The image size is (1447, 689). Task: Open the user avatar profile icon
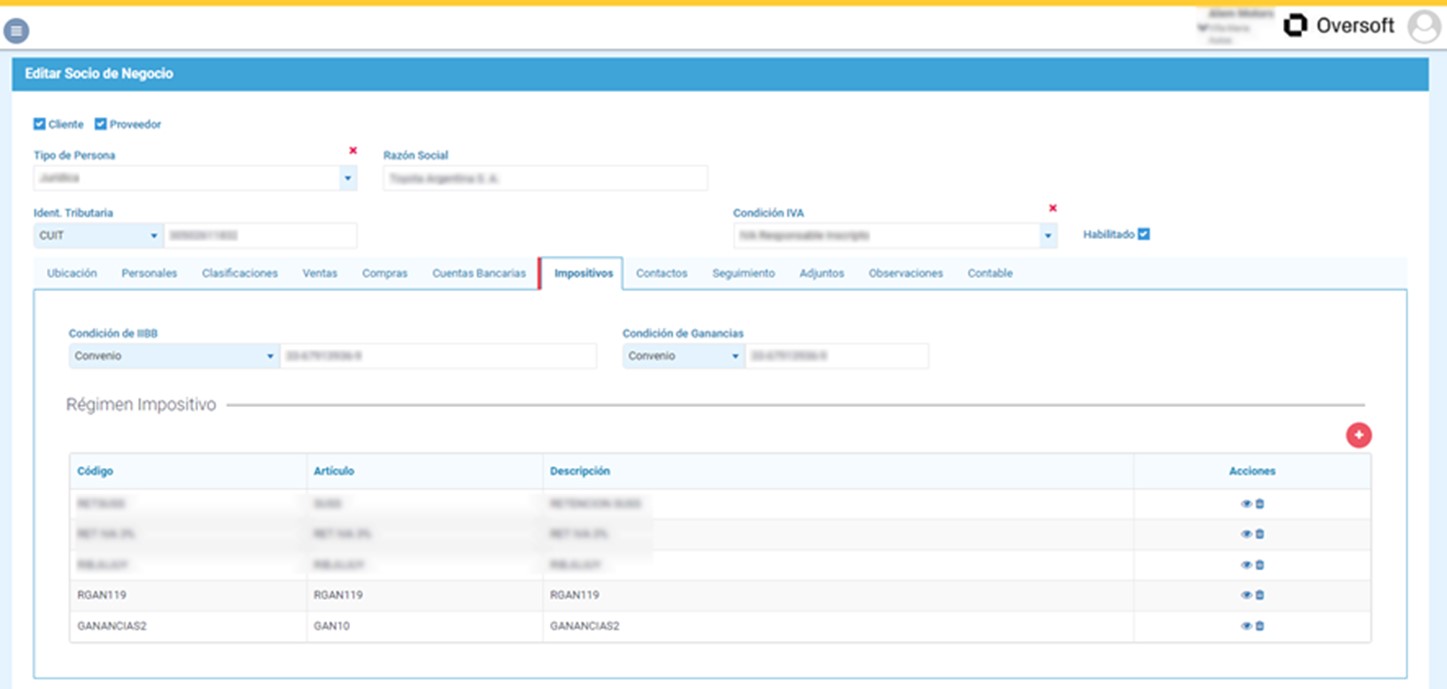click(x=1424, y=27)
